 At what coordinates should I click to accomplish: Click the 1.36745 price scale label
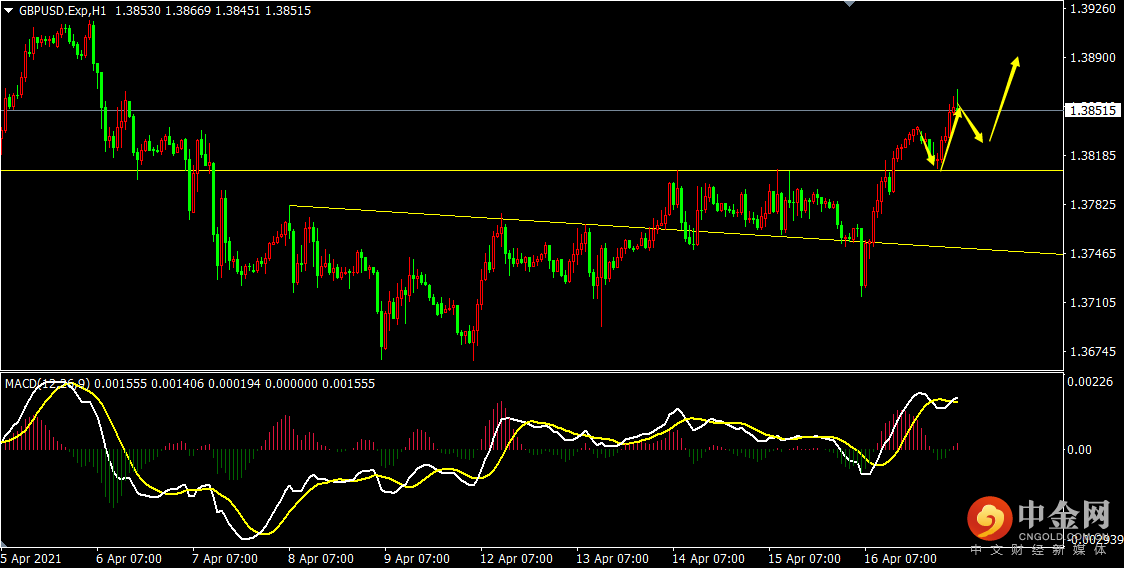1092,351
